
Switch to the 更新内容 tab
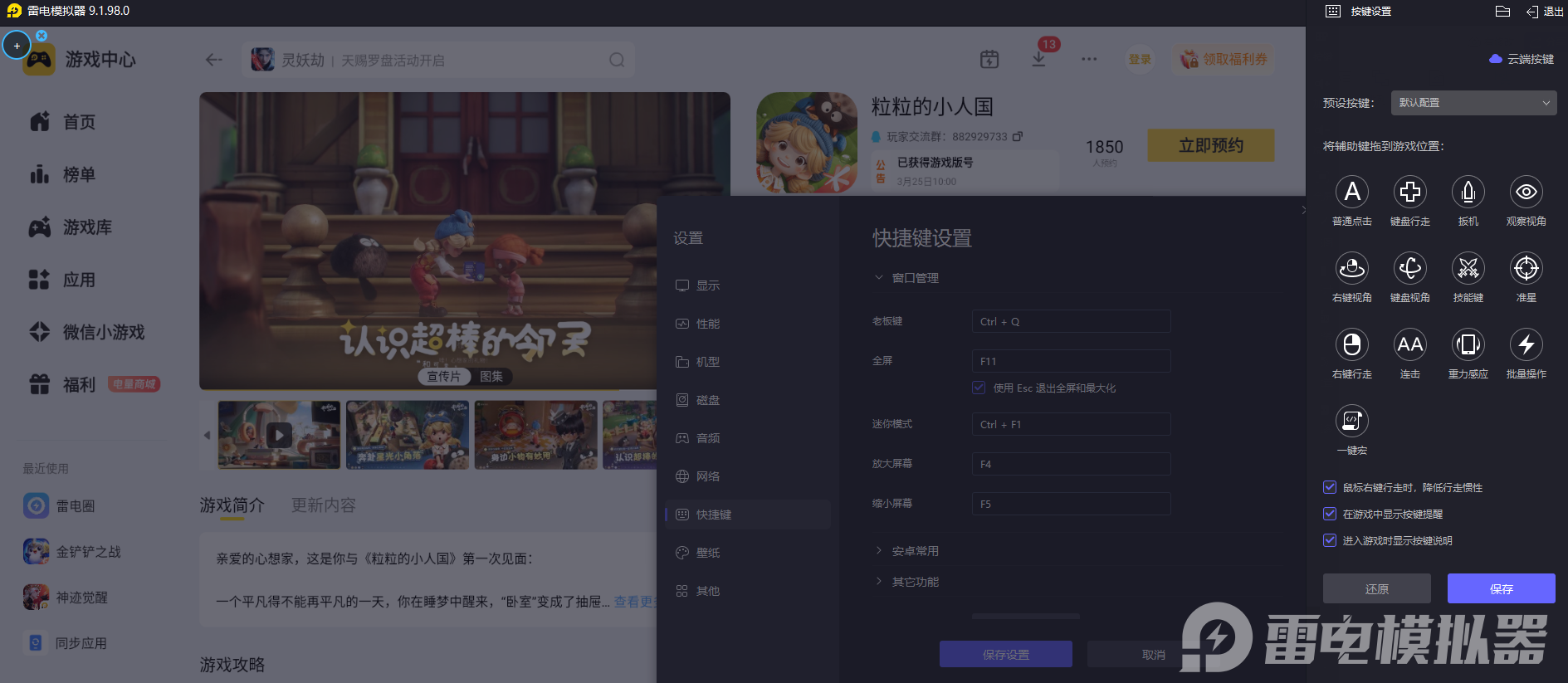click(x=324, y=505)
